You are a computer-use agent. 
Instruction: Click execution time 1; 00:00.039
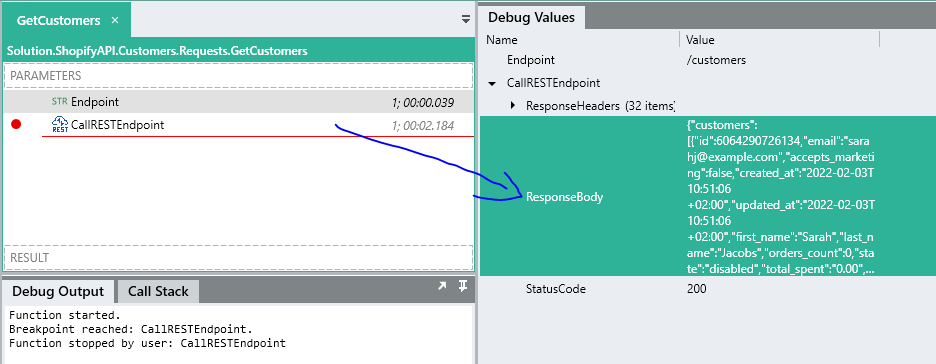click(423, 103)
